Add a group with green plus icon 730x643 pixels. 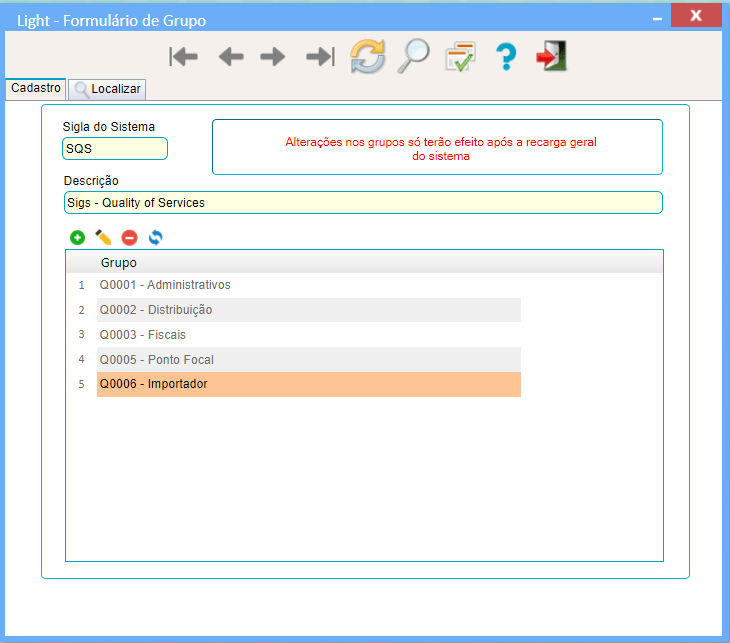coord(77,238)
